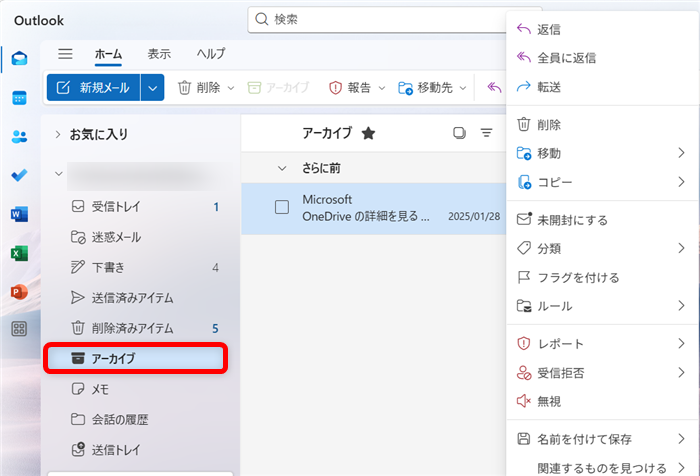Open the More apps grid icon
Image resolution: width=700 pixels, height=476 pixels.
(19, 329)
